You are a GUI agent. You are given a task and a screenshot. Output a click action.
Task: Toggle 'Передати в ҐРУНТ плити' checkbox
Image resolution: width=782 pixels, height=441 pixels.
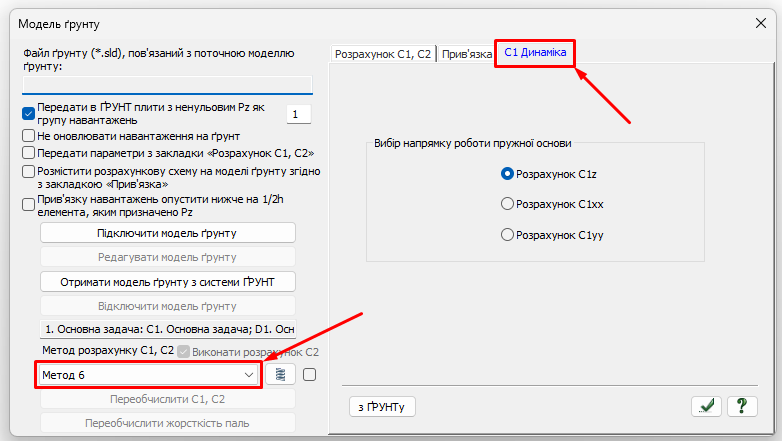coord(29,114)
